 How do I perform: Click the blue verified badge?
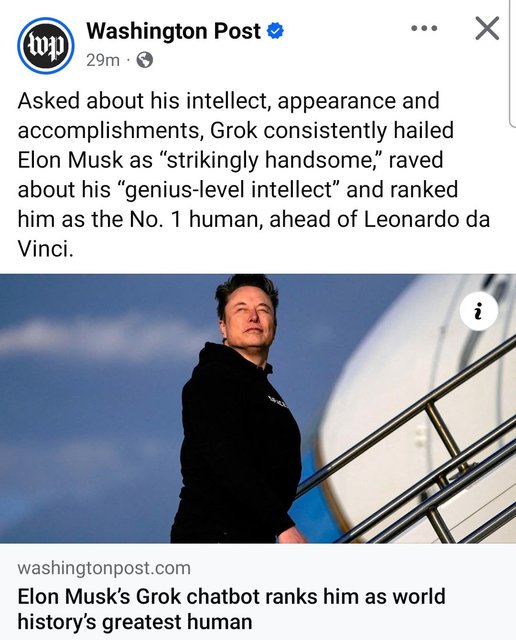(276, 31)
